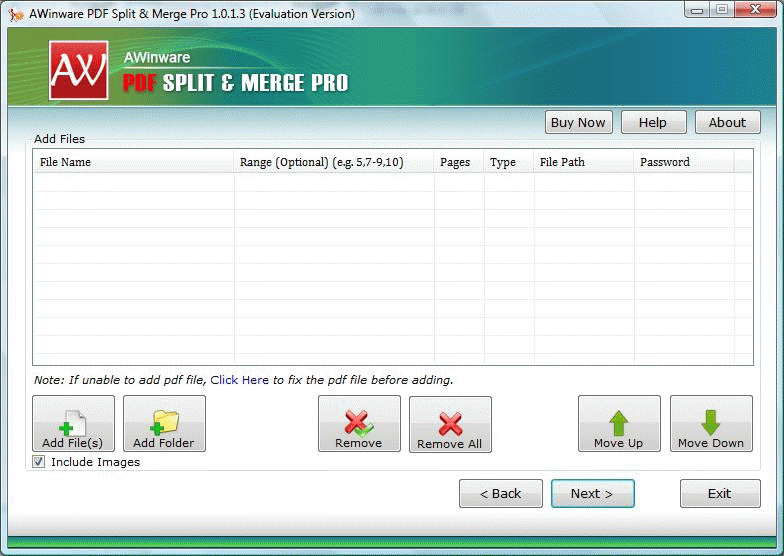The image size is (784, 556).
Task: Go to the previous step with Back
Action: point(500,494)
